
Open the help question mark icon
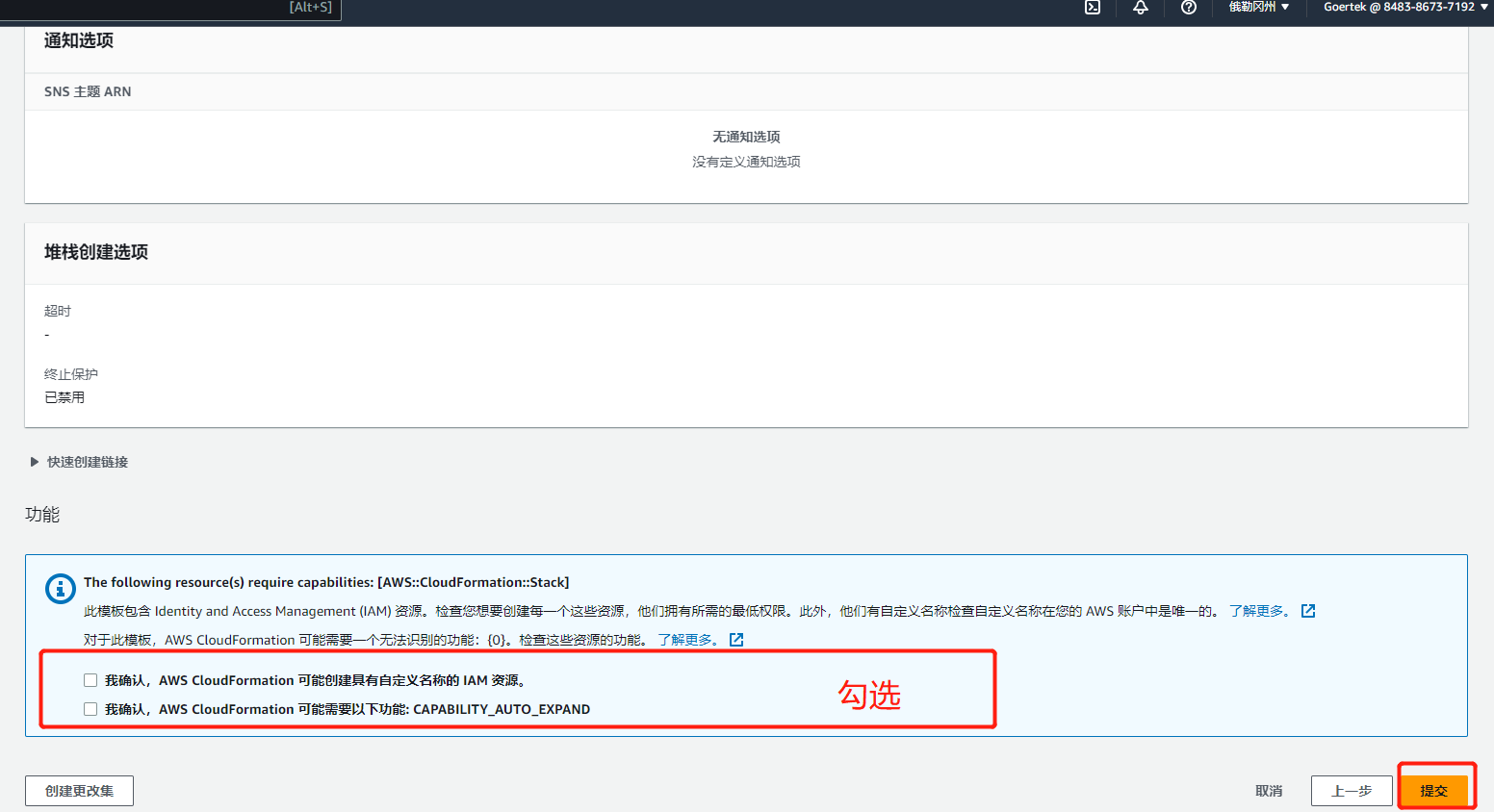coord(1189,7)
